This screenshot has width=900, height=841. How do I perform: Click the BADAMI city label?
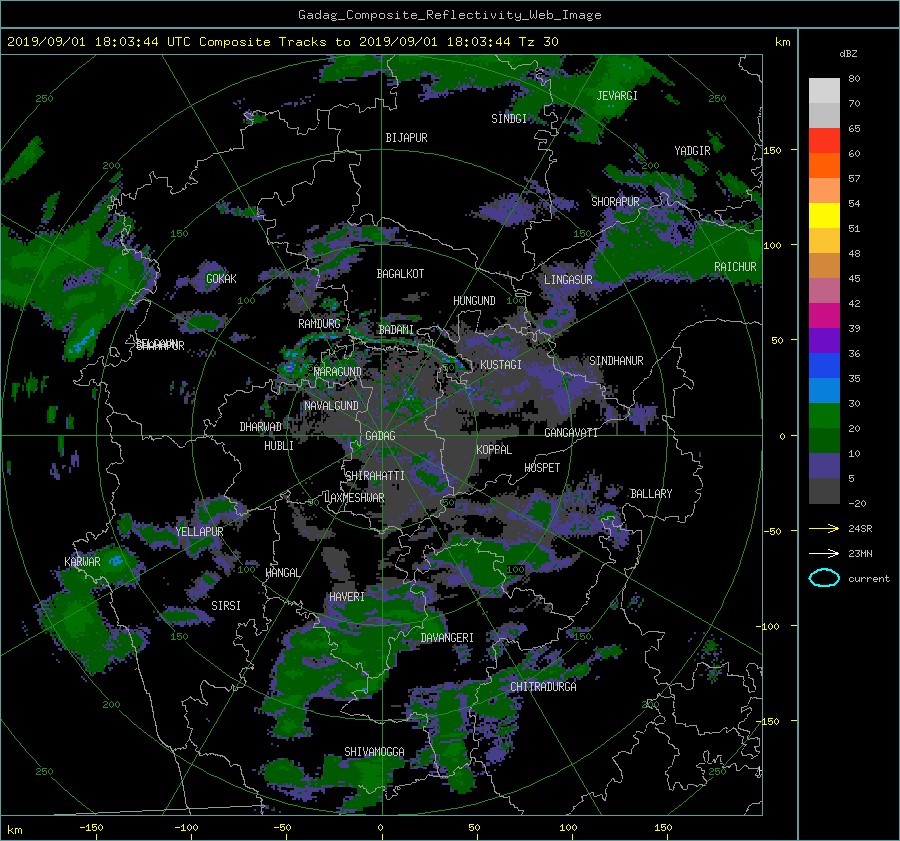[396, 330]
